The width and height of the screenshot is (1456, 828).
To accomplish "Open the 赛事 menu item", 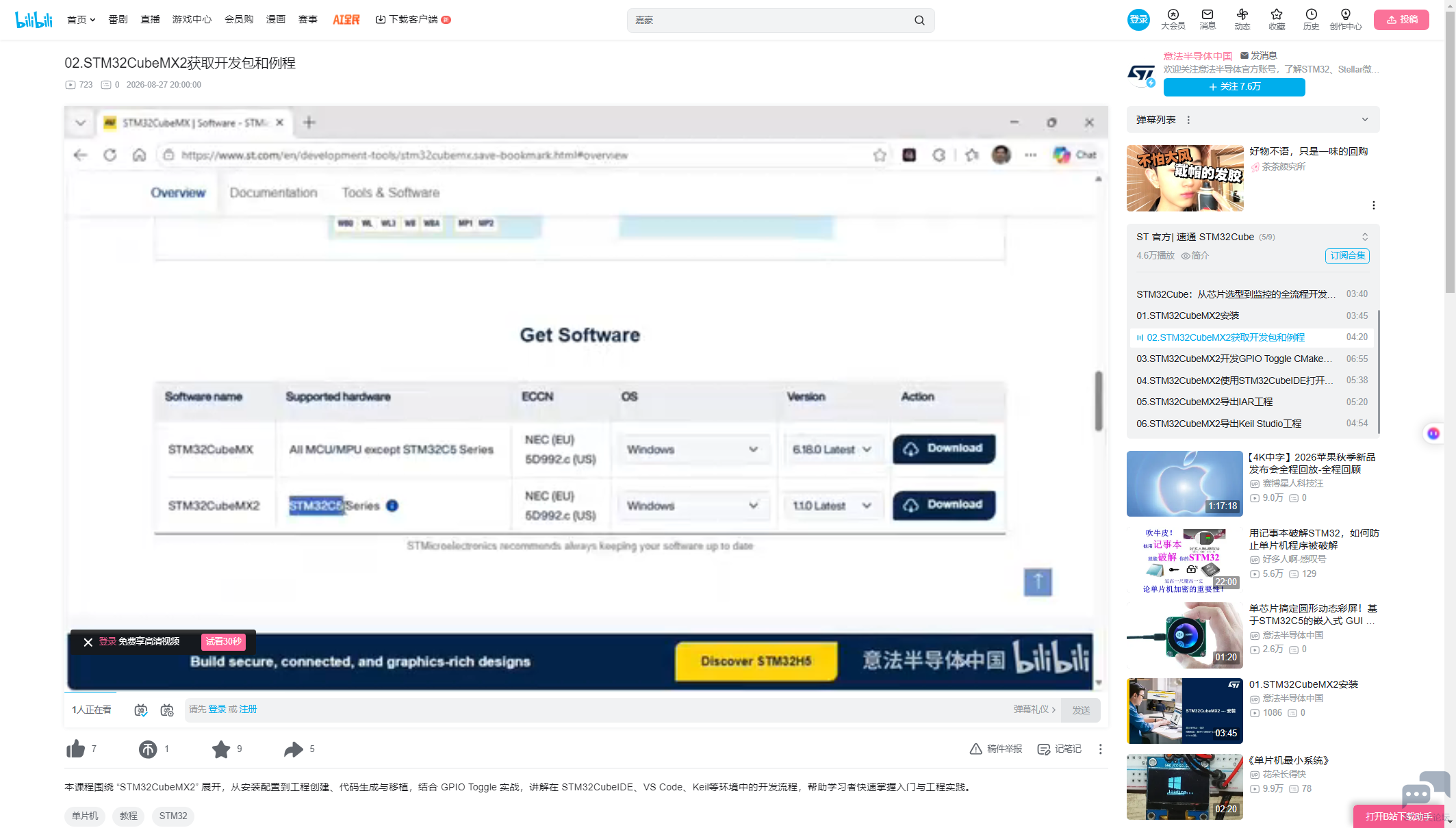I will pos(308,20).
